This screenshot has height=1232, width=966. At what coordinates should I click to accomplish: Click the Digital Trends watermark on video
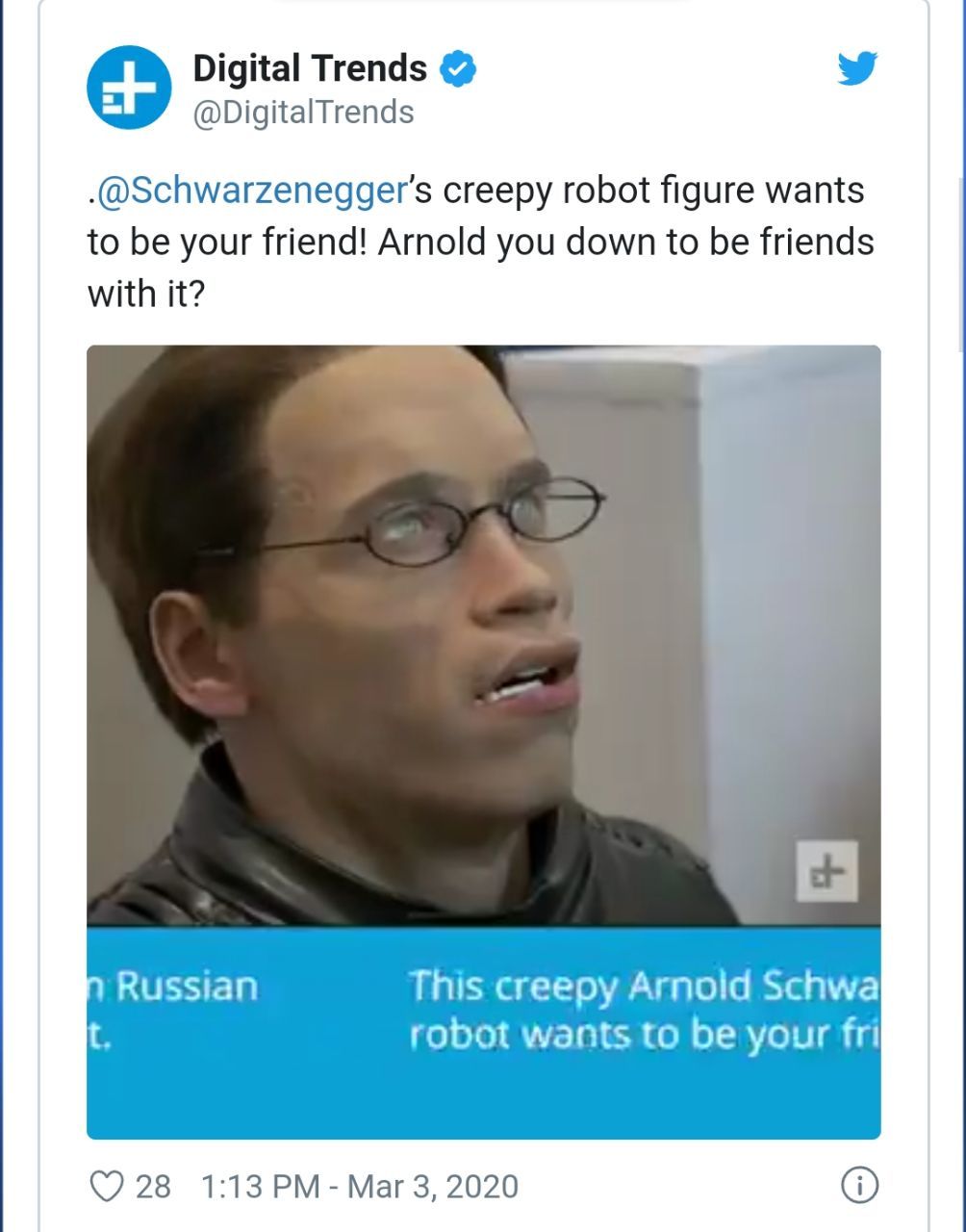[826, 871]
